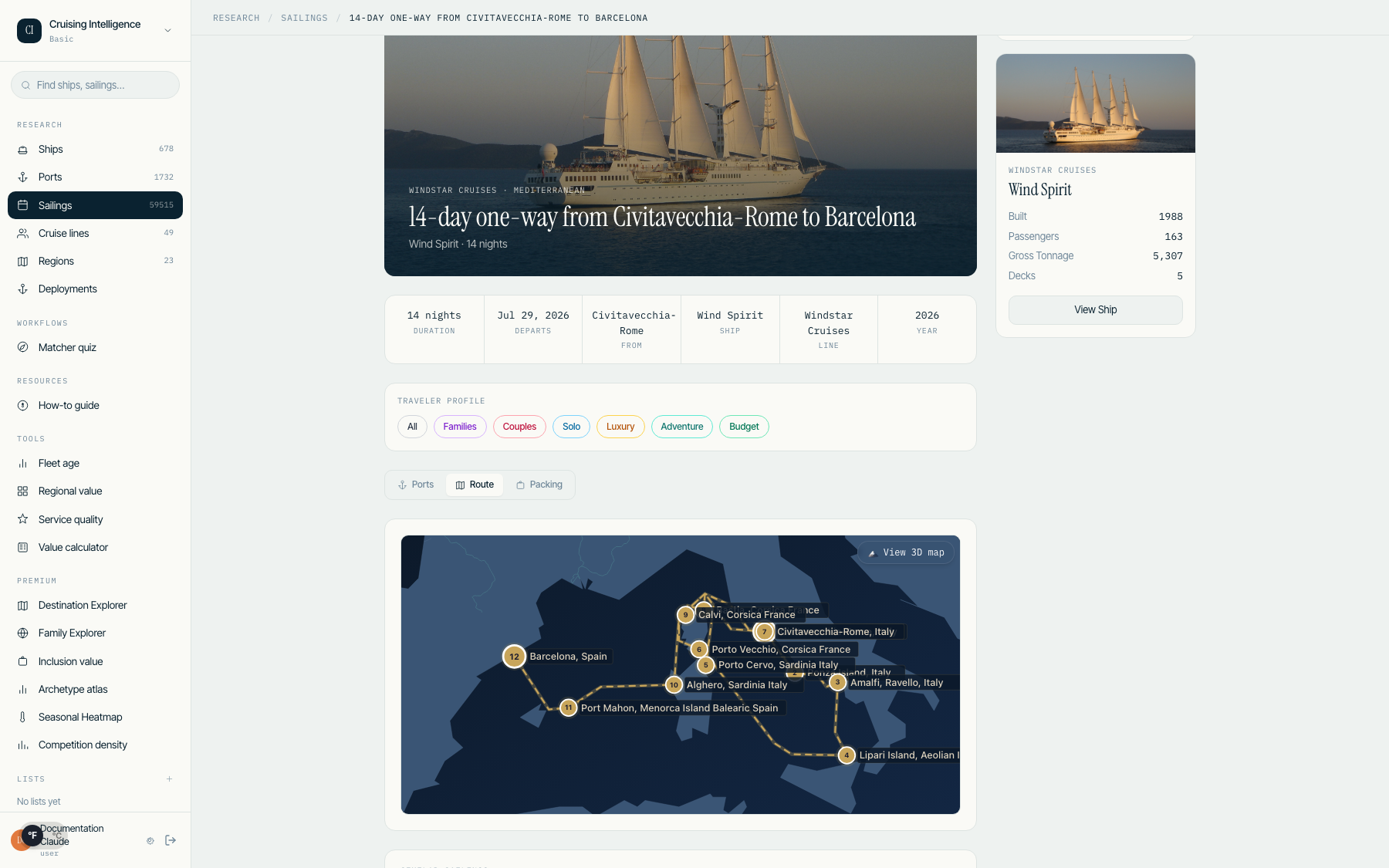Open Cruise lines in the sidebar
Image resolution: width=1389 pixels, height=868 pixels.
pyautogui.click(x=95, y=233)
